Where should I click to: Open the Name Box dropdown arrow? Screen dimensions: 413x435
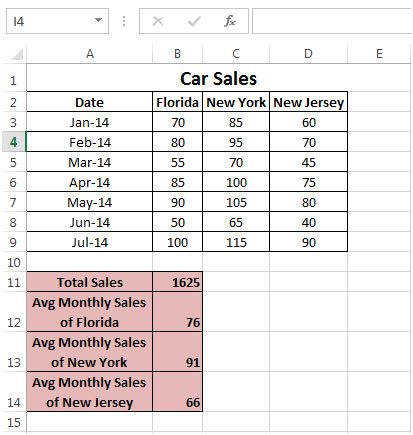[x=98, y=20]
